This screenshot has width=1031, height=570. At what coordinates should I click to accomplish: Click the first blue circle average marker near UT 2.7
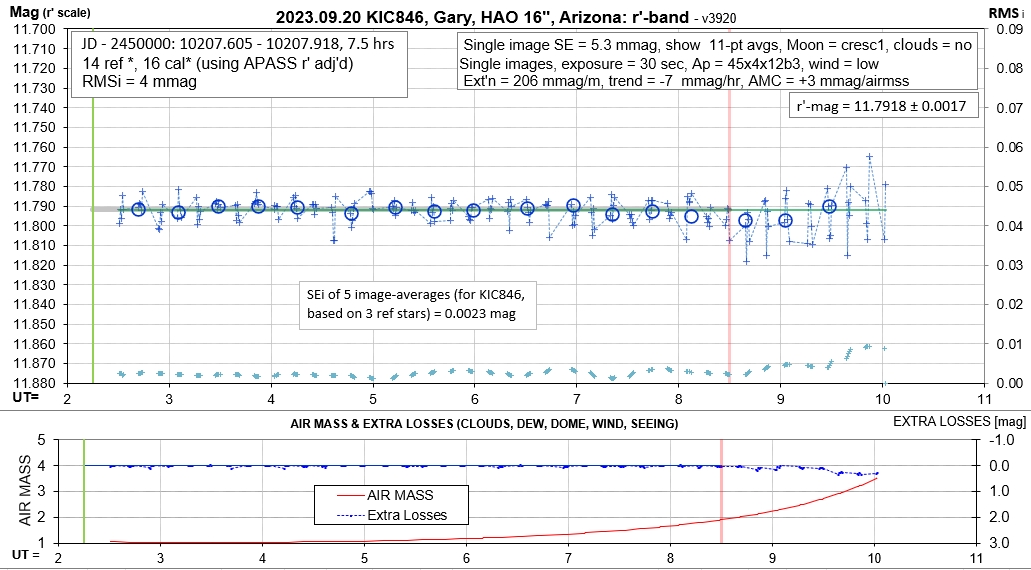tap(138, 210)
